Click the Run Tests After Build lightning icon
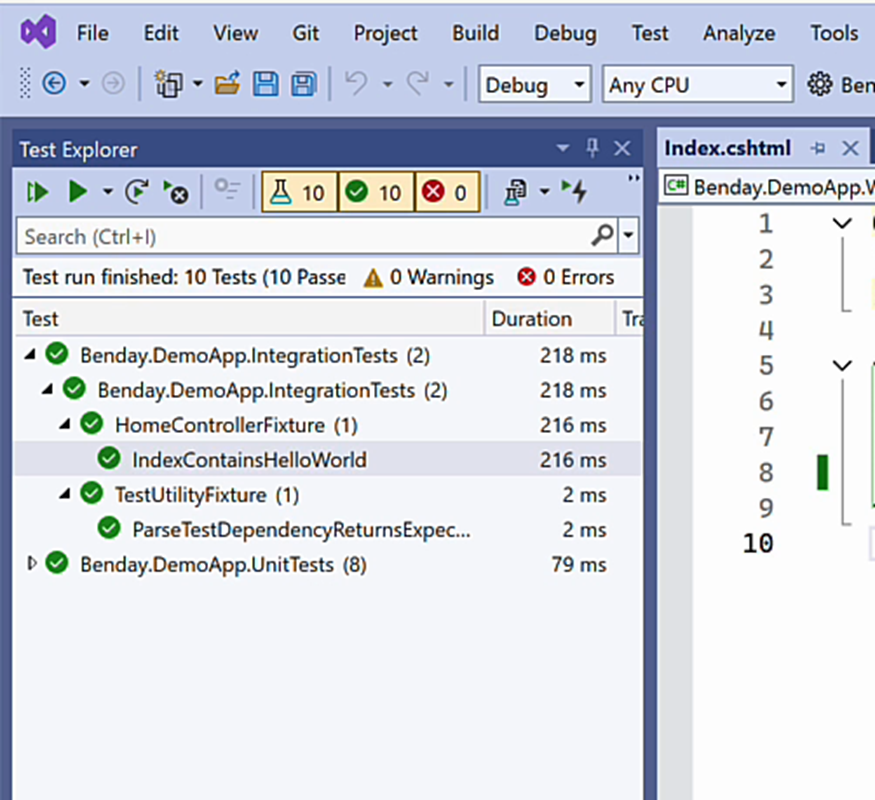 (575, 191)
